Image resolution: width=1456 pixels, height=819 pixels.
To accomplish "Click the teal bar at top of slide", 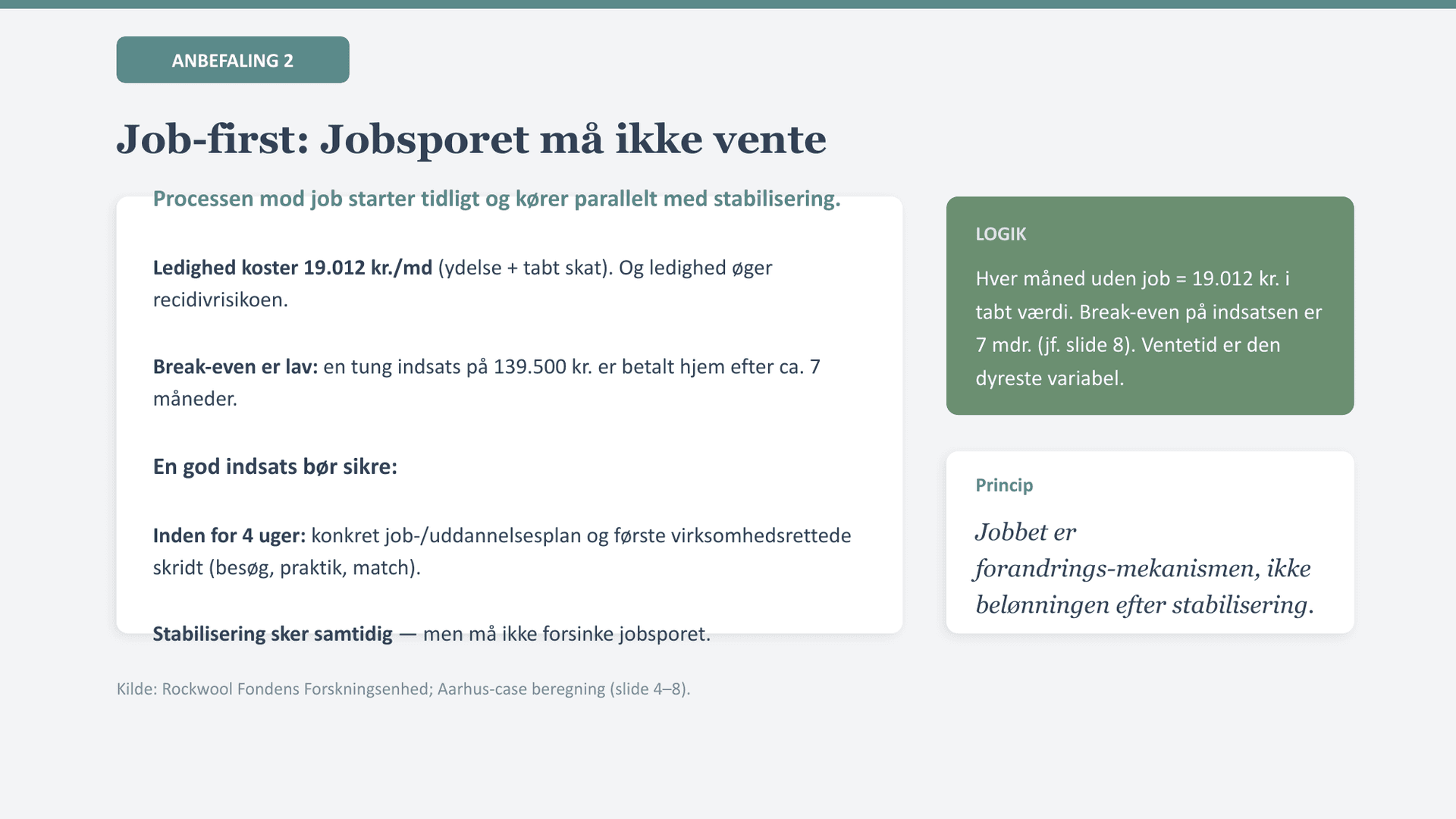I will click(728, 4).
